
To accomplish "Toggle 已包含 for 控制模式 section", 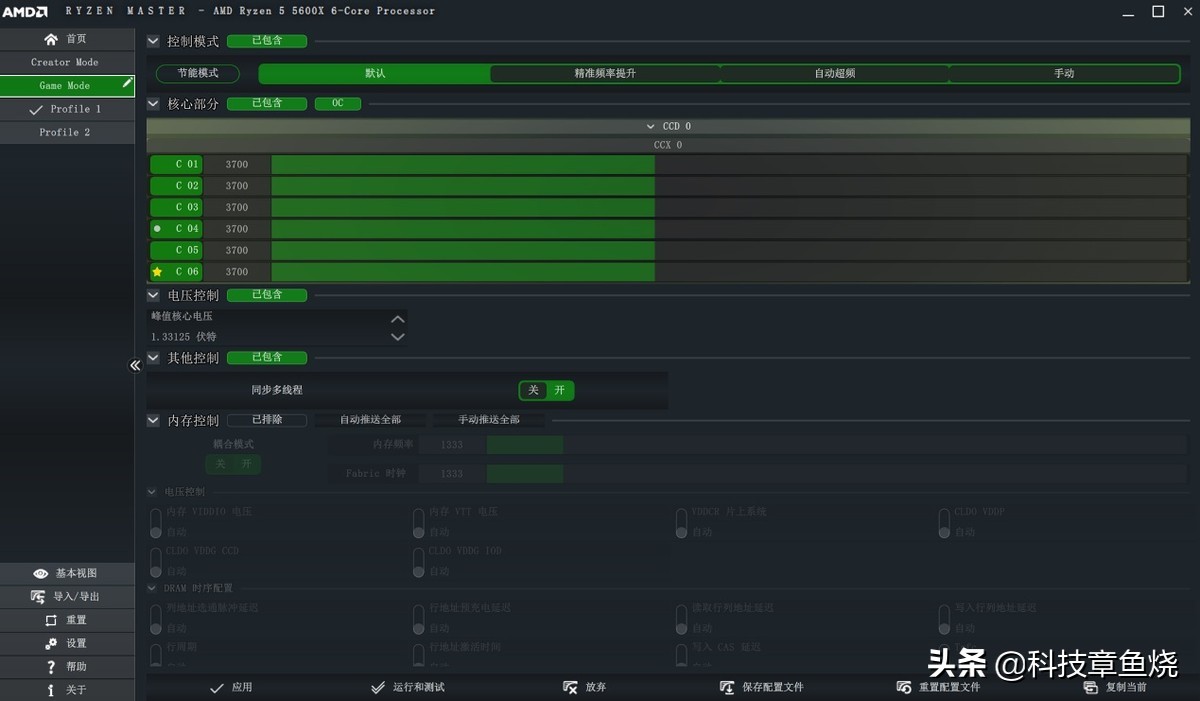I will (267, 41).
